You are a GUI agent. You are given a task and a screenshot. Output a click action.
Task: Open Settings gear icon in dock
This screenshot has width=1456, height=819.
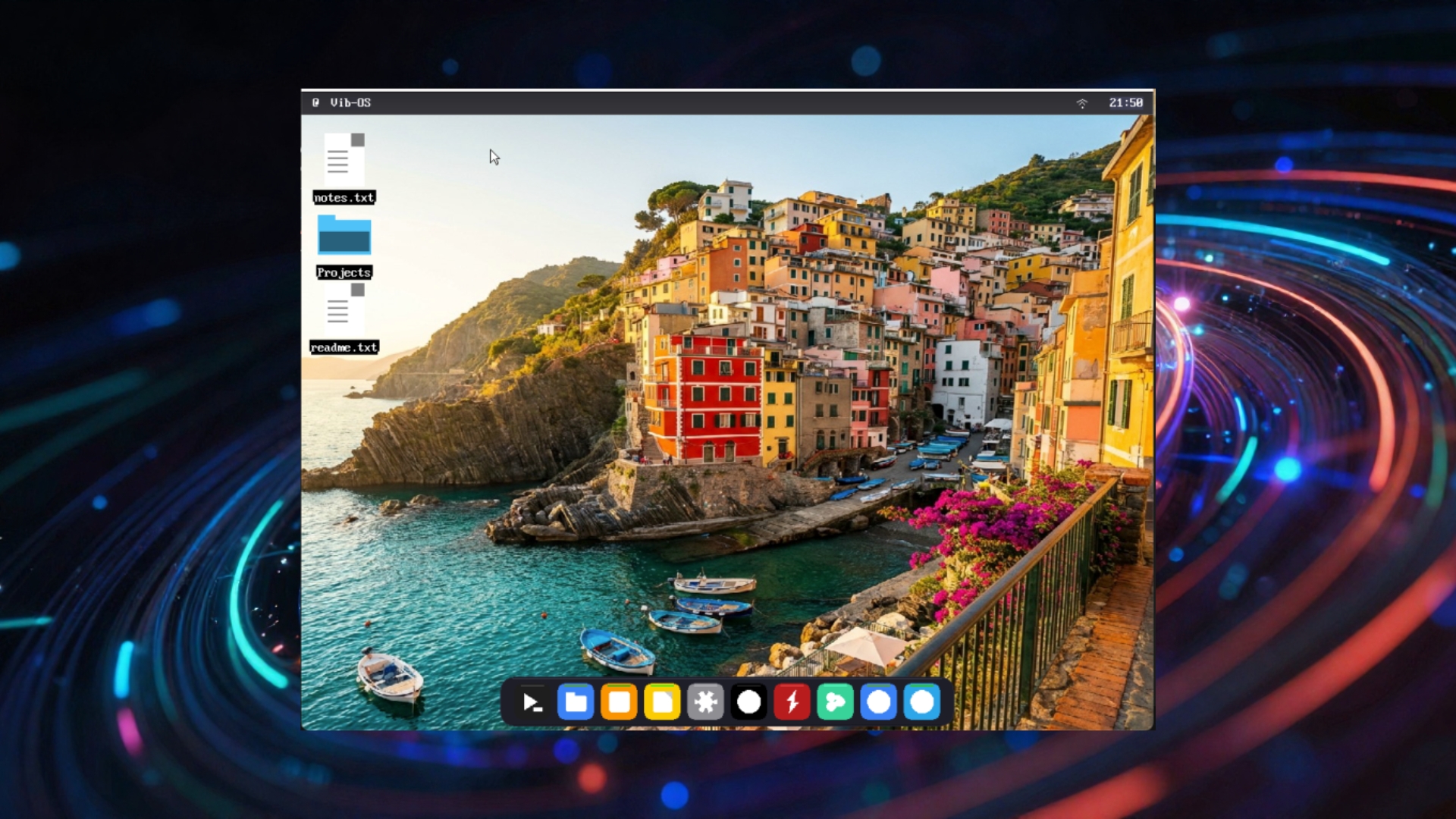click(x=705, y=702)
